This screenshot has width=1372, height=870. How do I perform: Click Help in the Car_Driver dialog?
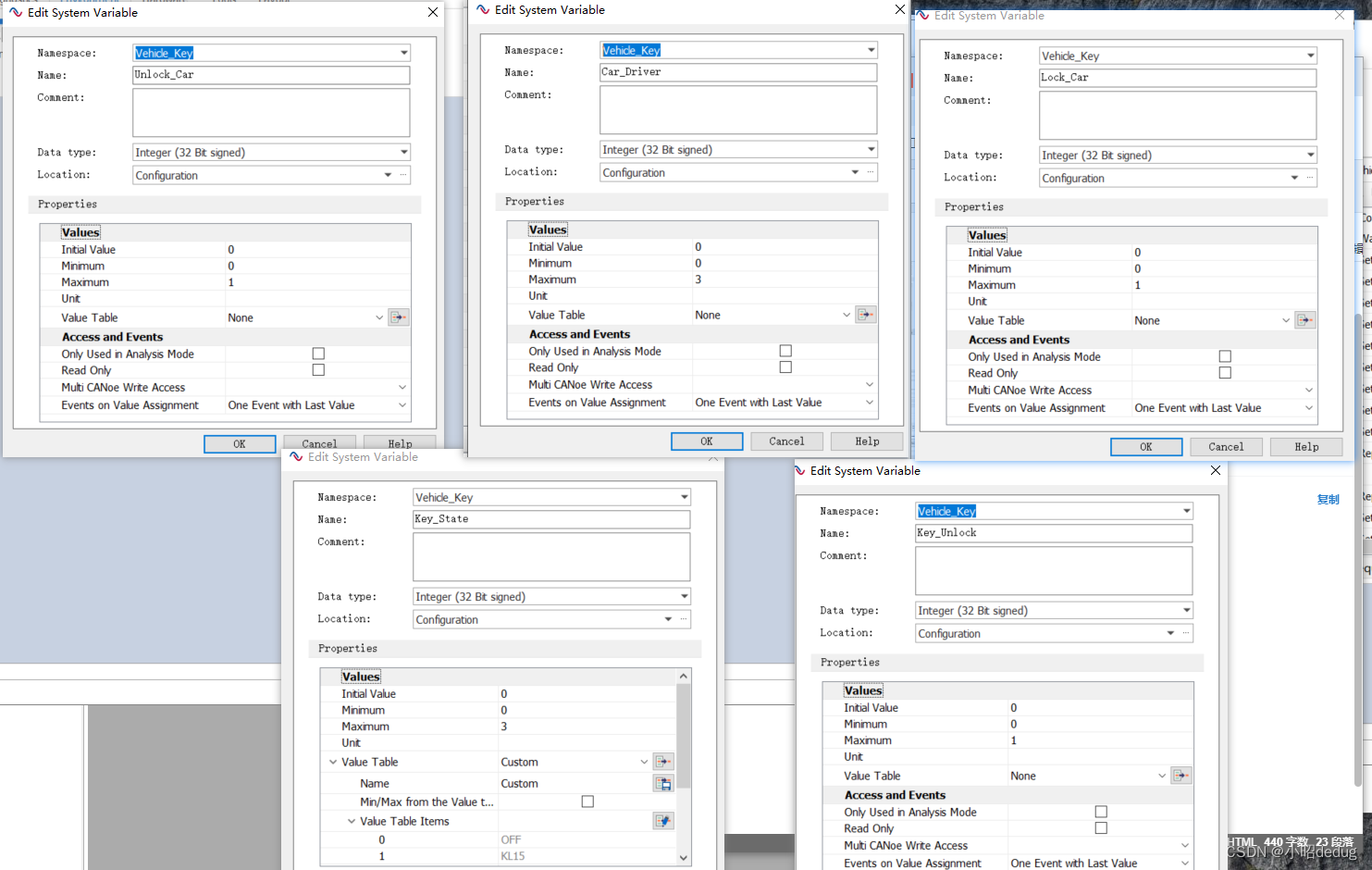[x=867, y=441]
